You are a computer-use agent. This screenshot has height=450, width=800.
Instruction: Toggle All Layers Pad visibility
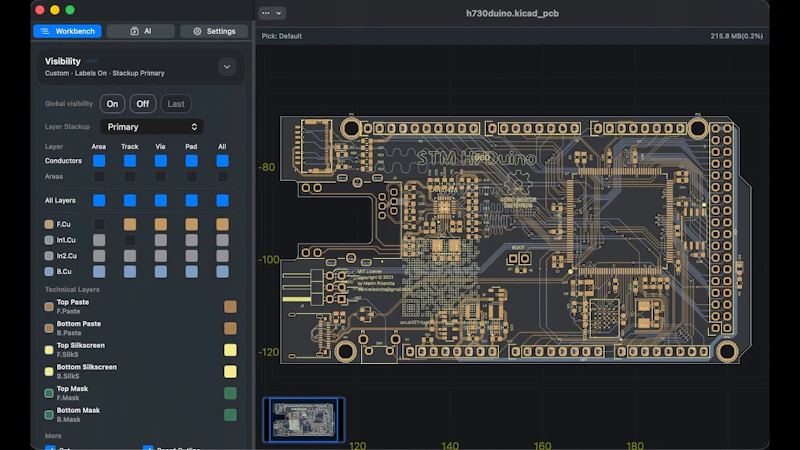pos(191,201)
